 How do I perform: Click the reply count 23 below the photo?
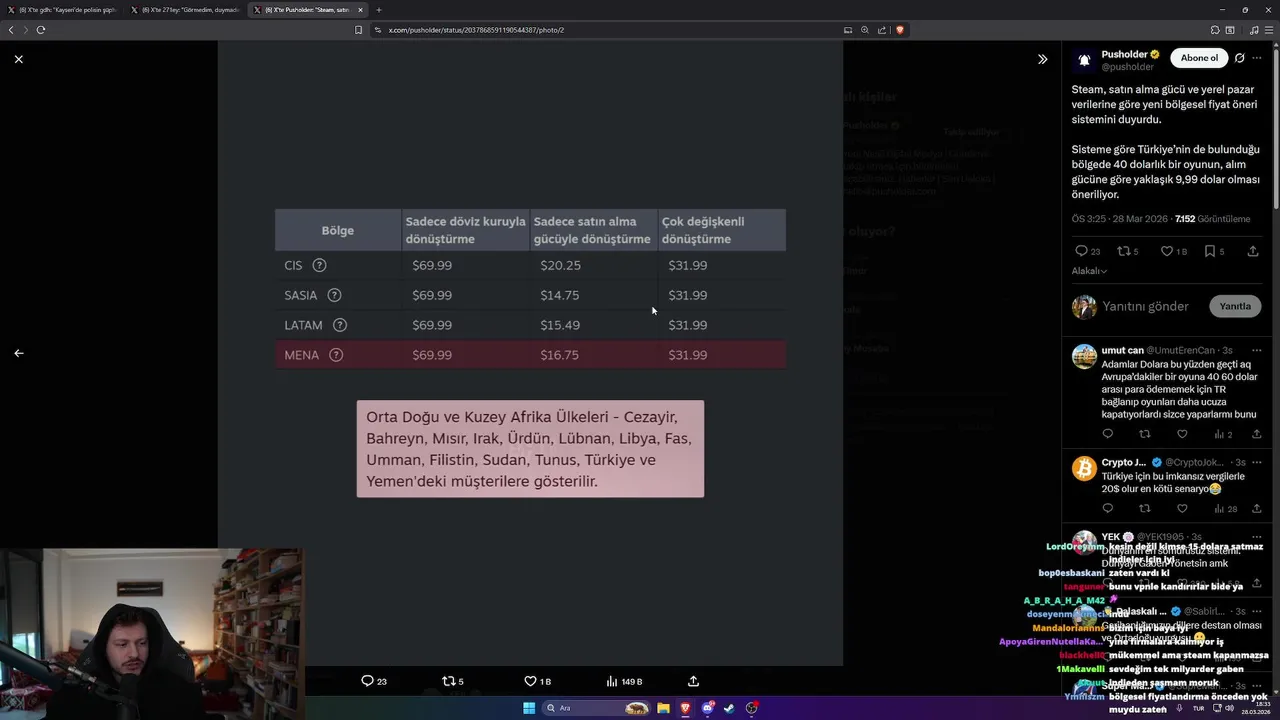374,681
